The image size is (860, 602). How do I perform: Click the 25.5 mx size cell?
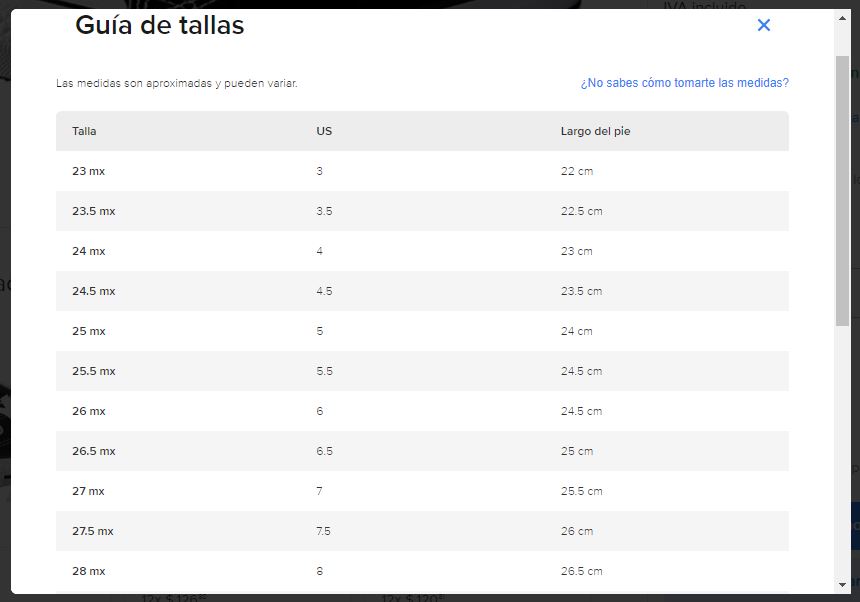click(x=93, y=371)
